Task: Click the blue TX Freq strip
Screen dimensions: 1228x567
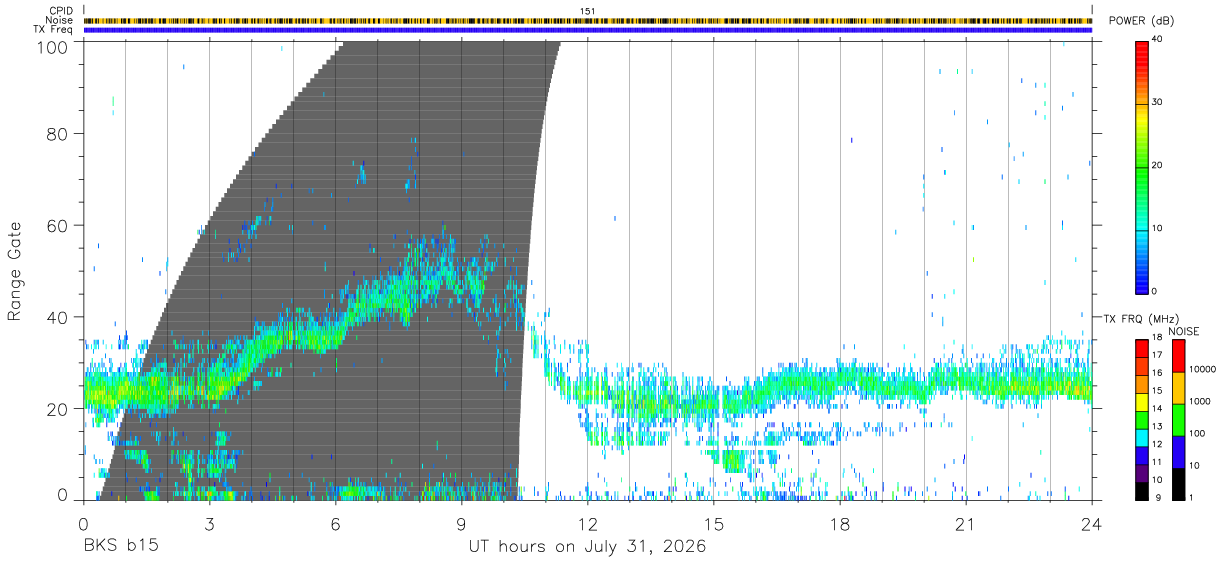Action: coord(587,30)
